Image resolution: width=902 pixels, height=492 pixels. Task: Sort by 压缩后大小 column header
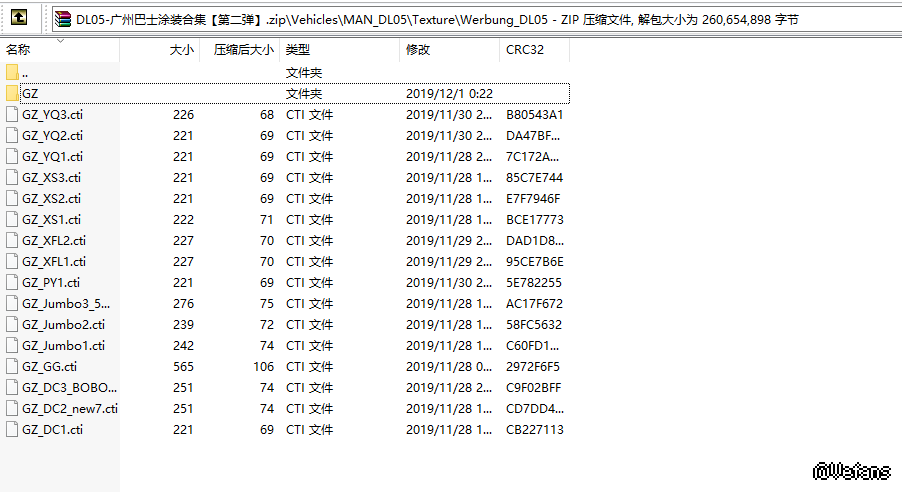[240, 49]
